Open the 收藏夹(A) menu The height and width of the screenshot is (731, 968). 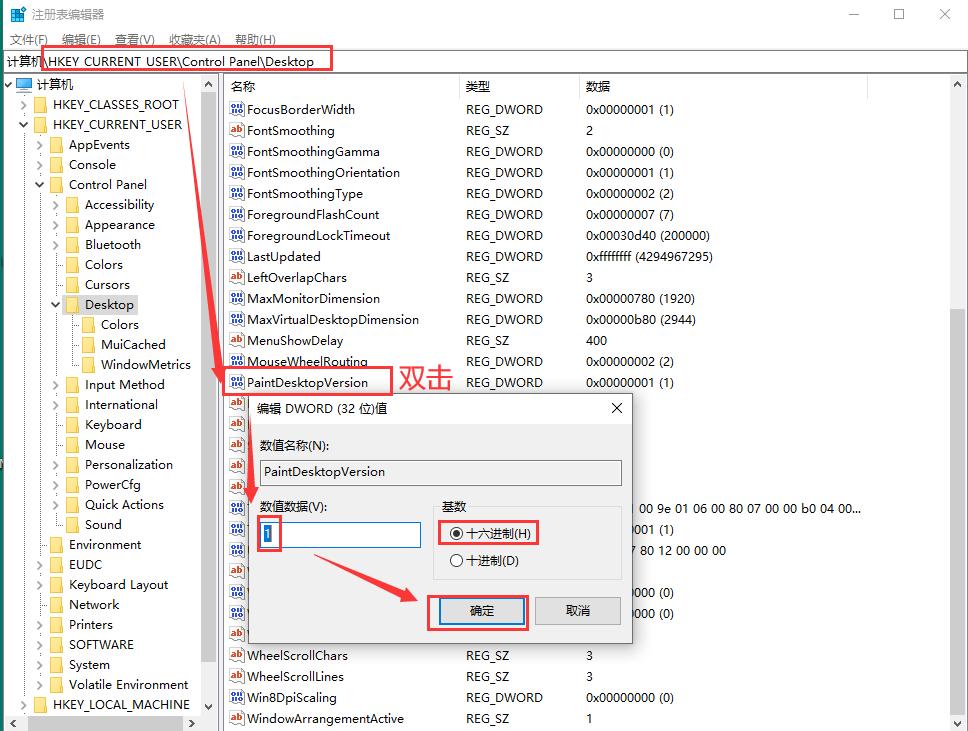[195, 40]
